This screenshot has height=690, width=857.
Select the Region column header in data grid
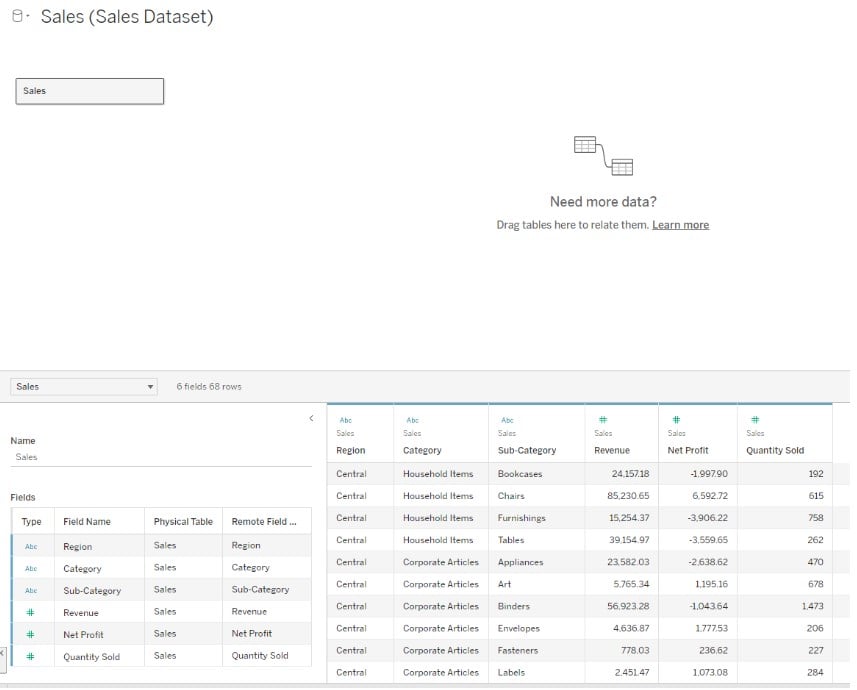(x=351, y=450)
